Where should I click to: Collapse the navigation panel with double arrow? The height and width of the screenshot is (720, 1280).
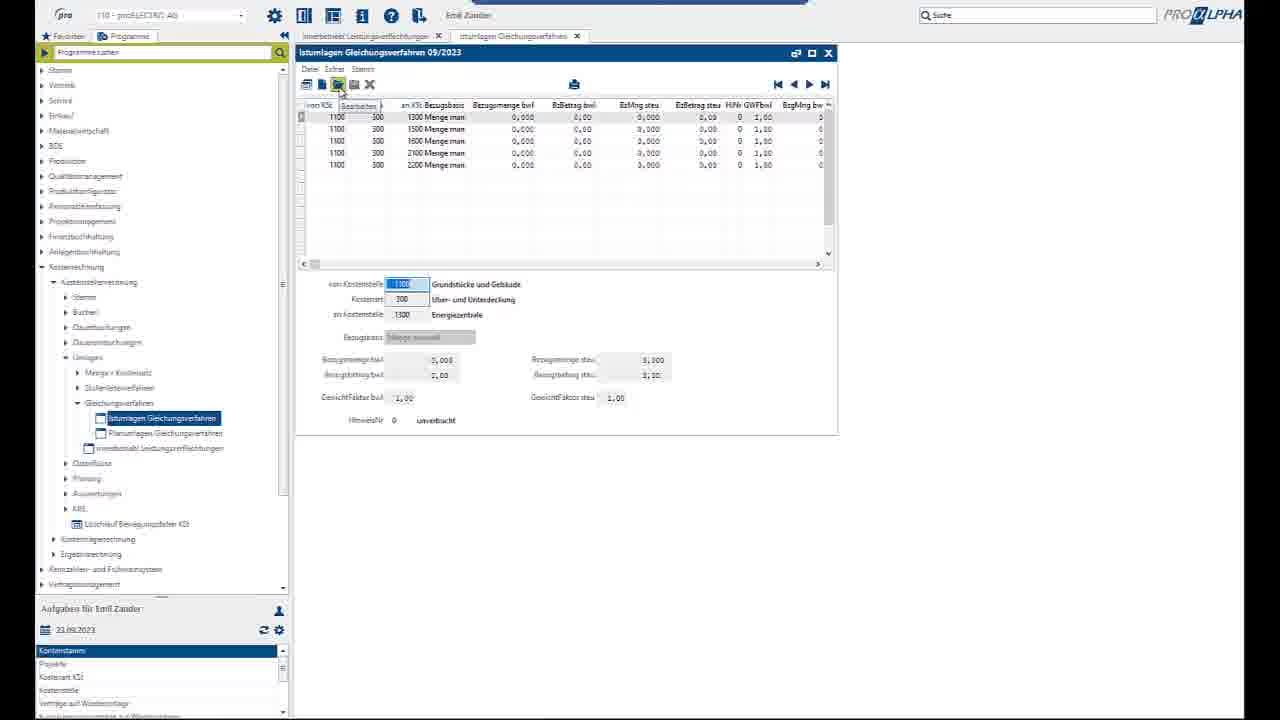[284, 36]
